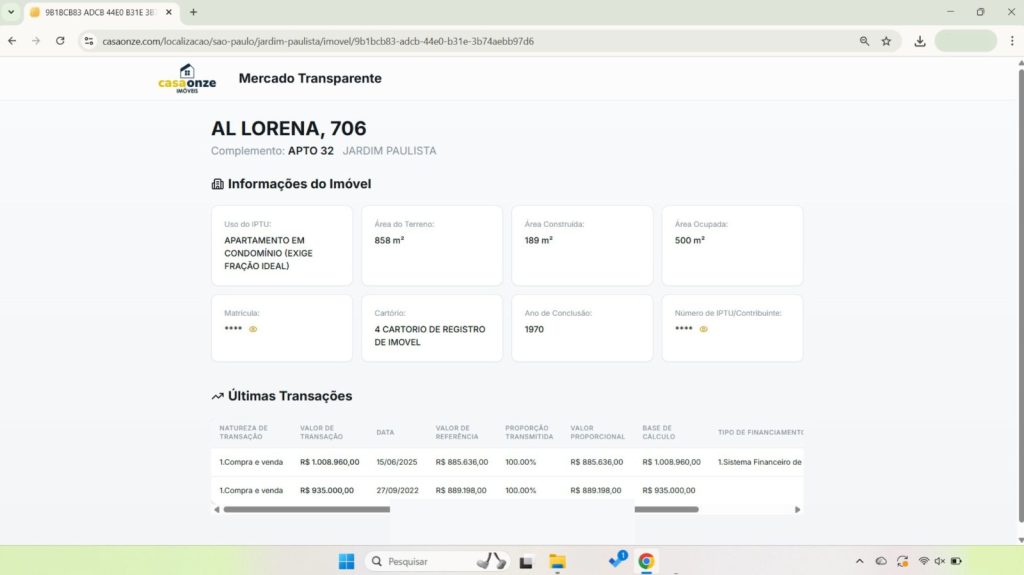Expand the tab search dropdown arrow
Viewport: 1024px width, 575px height.
coord(10,12)
